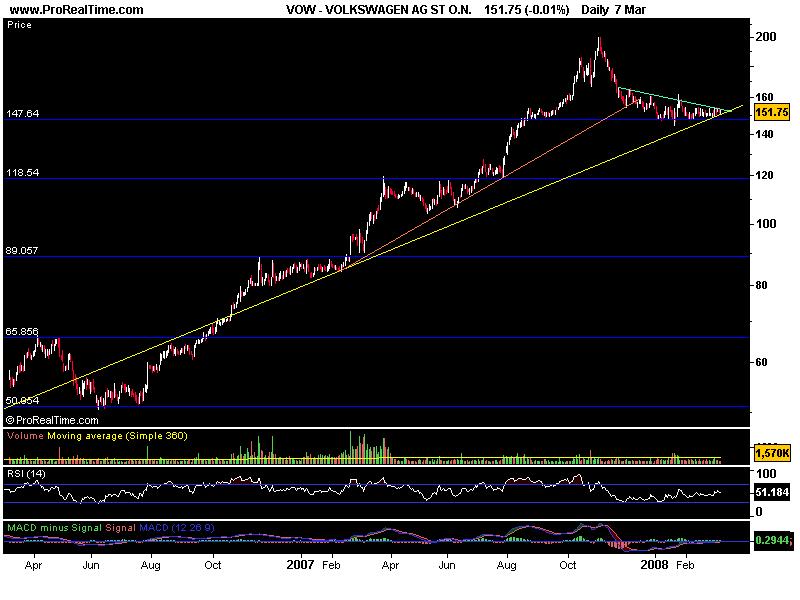Click the pink Signal label in MACD panel
800x600 pixels.
[120, 528]
